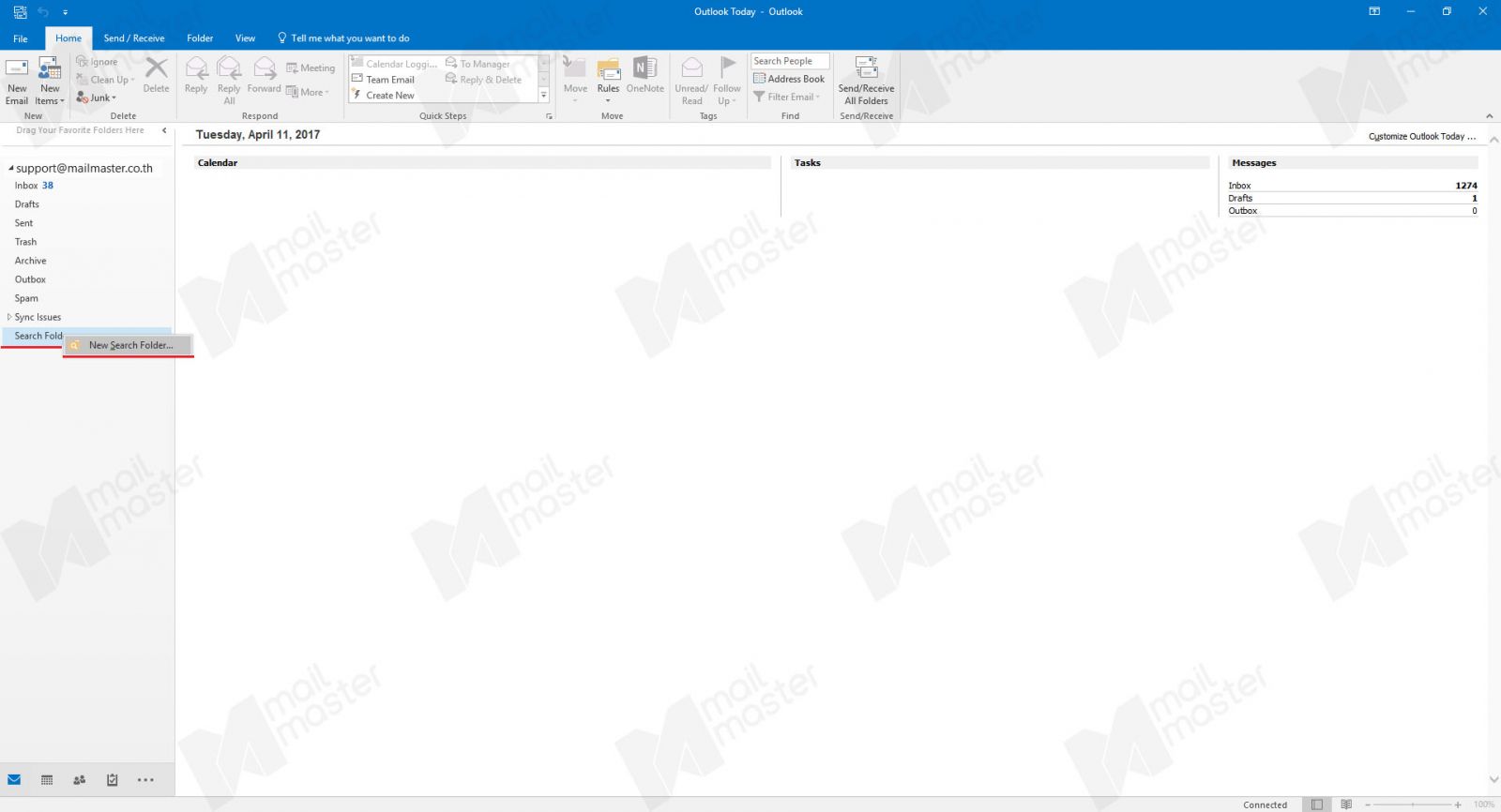Select the Calendar Loggi... quick step

(x=394, y=64)
